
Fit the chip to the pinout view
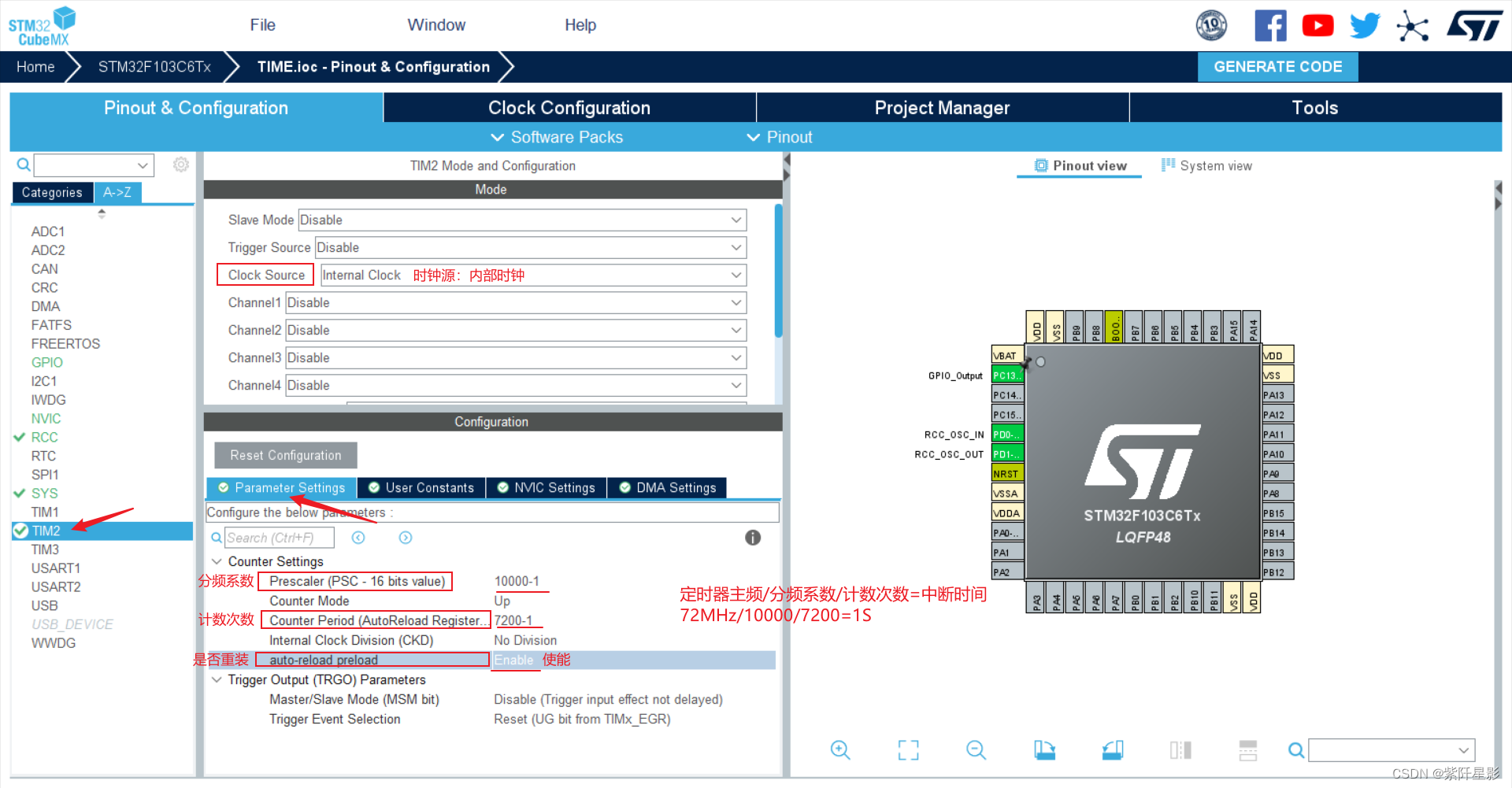(x=908, y=750)
